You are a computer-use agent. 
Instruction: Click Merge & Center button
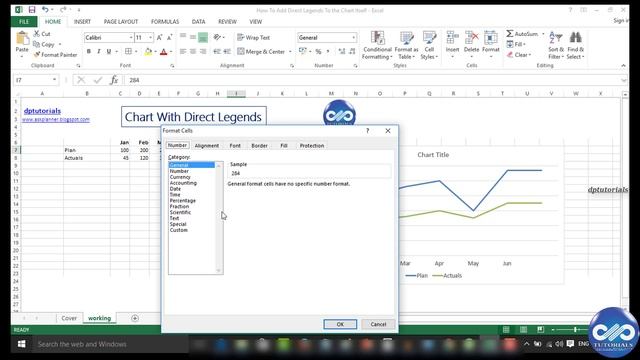261,51
